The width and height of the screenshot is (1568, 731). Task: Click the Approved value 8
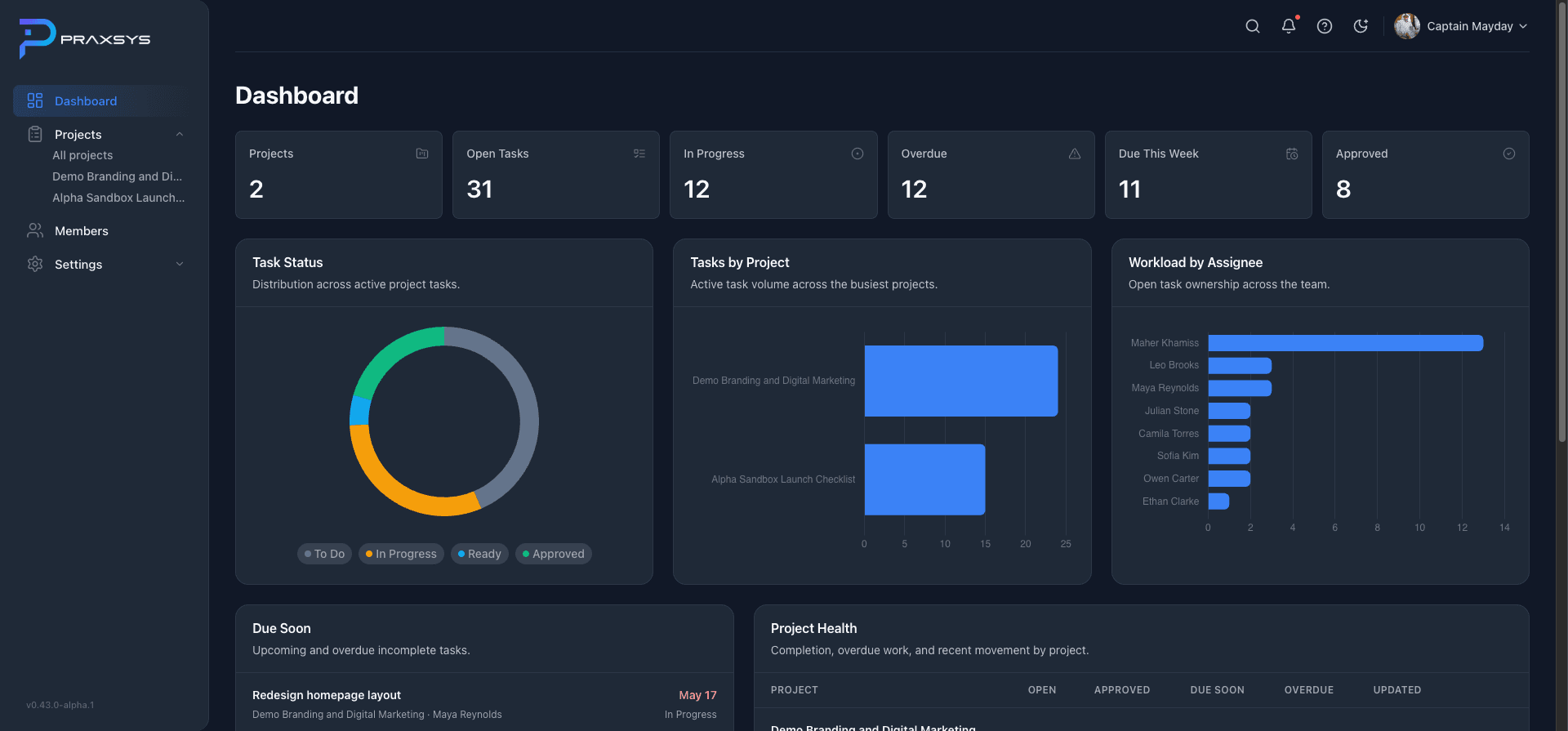pyautogui.click(x=1343, y=189)
